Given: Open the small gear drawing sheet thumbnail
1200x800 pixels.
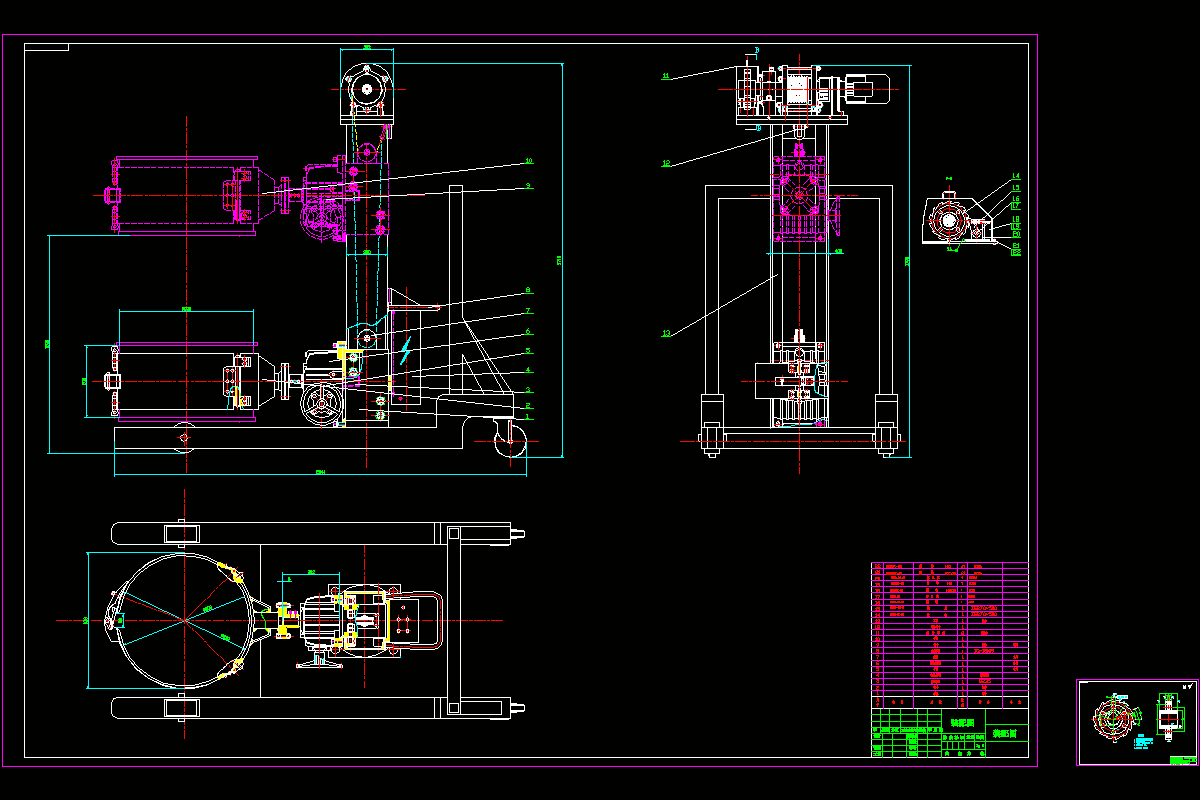Looking at the screenshot, I should pos(1136,723).
